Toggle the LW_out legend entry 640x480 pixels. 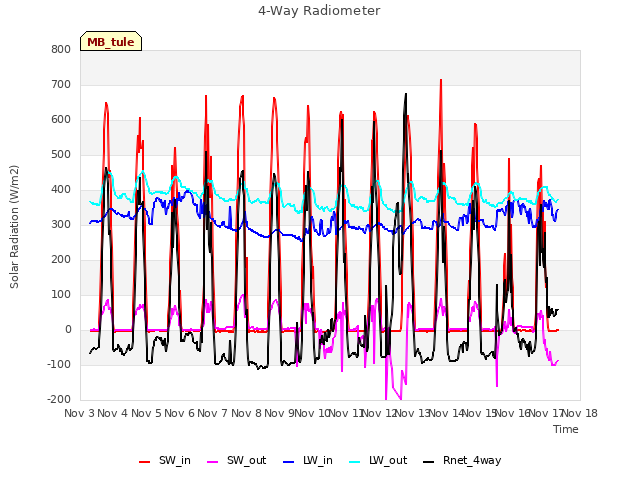click(378, 460)
